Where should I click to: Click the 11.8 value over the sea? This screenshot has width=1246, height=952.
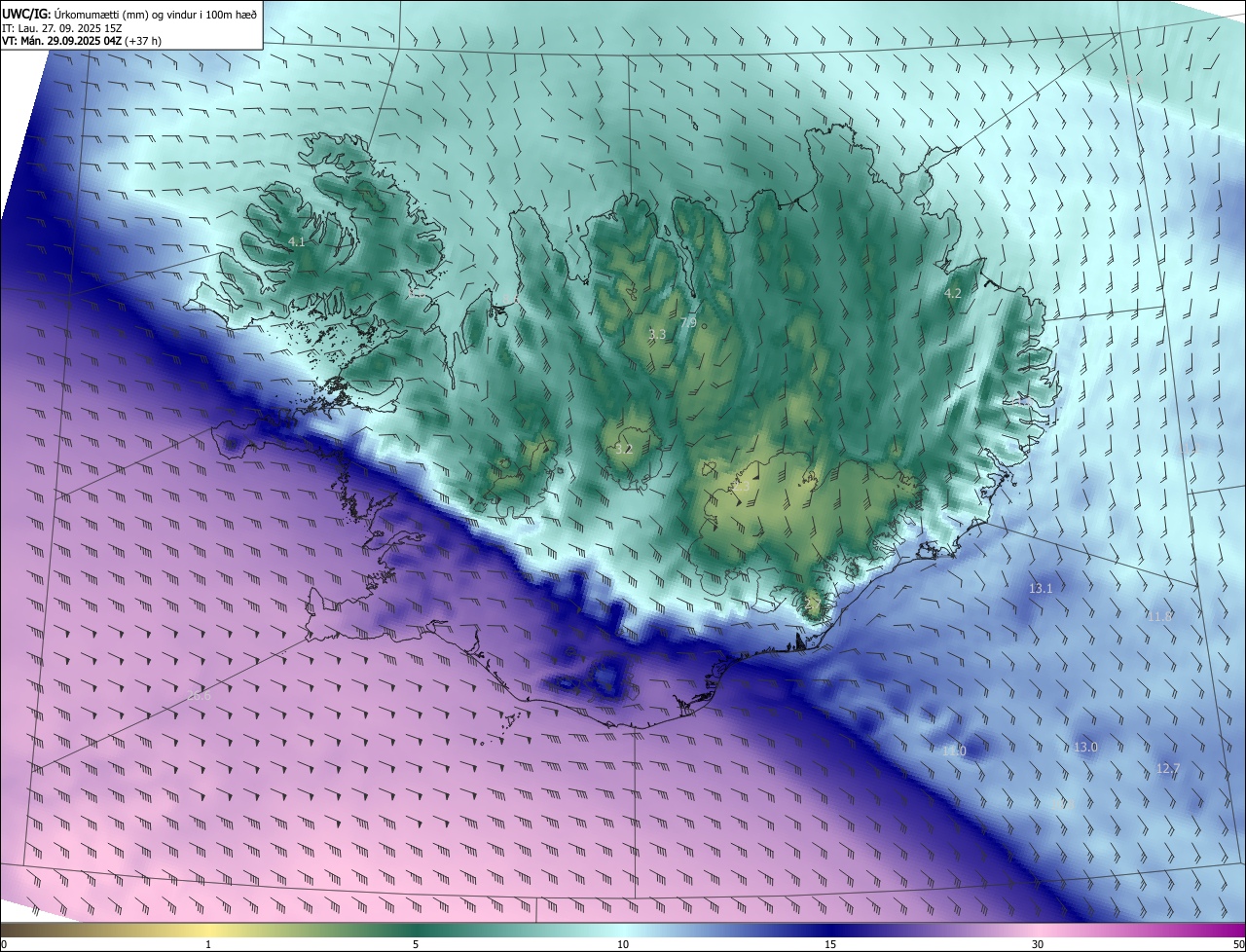pos(1160,615)
